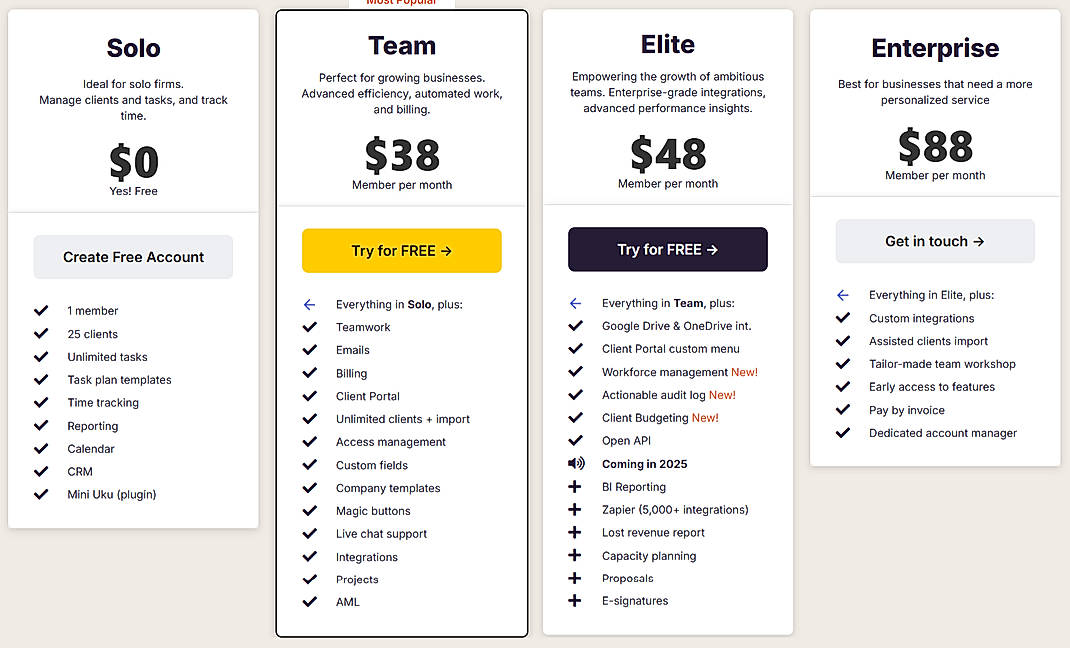
Task: Click the checkmark next to Pay by invoice
Action: pyautogui.click(x=843, y=410)
